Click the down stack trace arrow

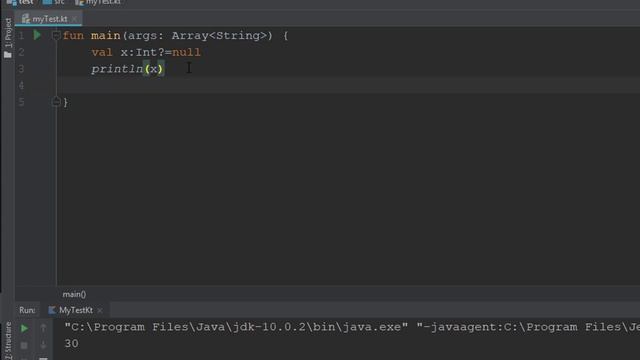click(x=43, y=346)
